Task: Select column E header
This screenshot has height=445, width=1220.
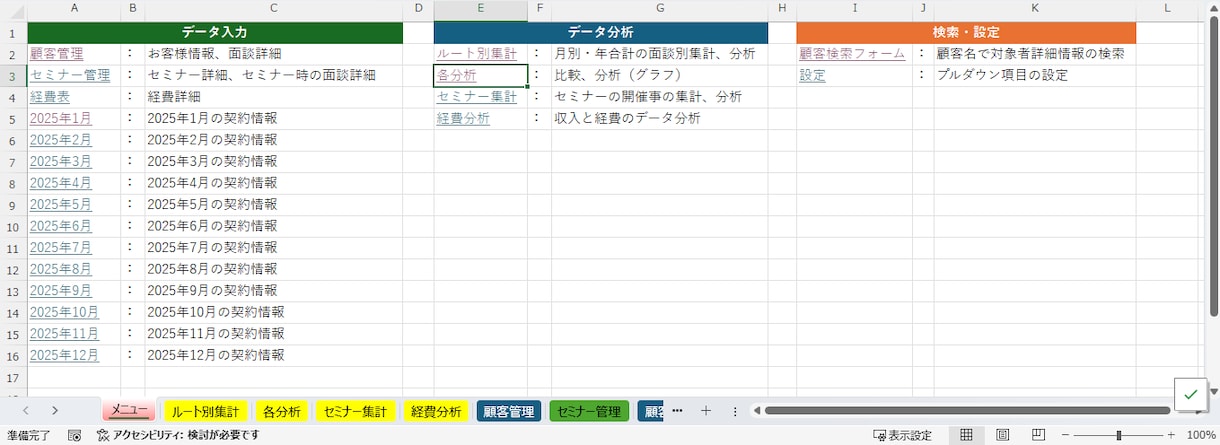Action: click(x=481, y=8)
